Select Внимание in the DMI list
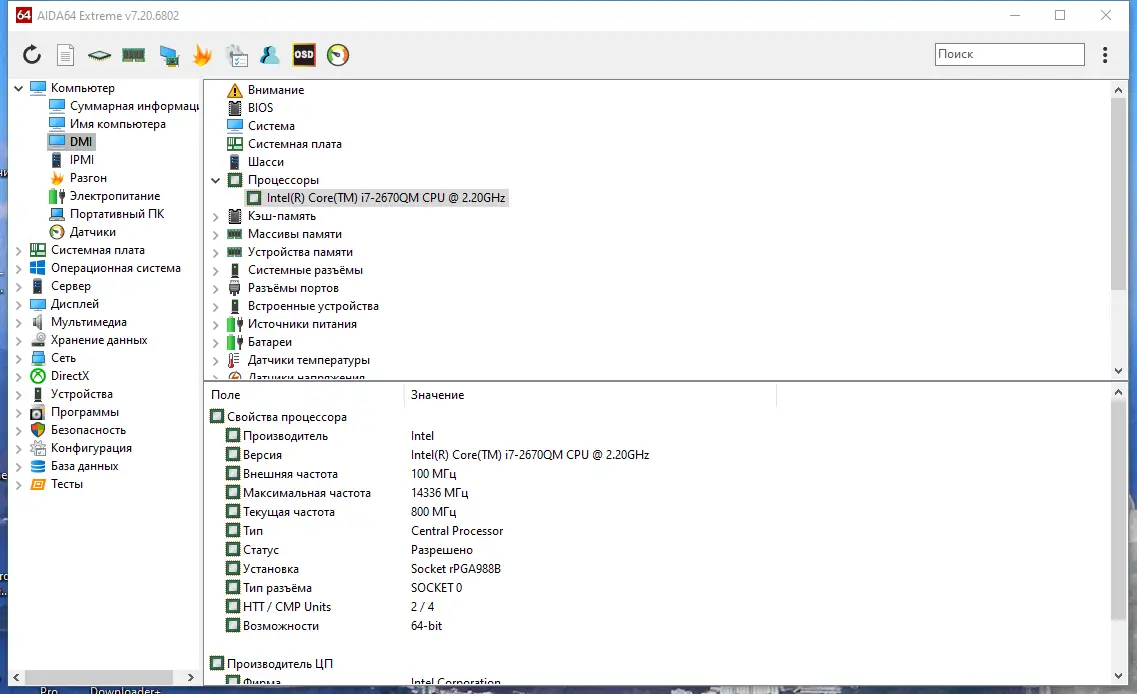The width and height of the screenshot is (1137, 694). point(276,90)
